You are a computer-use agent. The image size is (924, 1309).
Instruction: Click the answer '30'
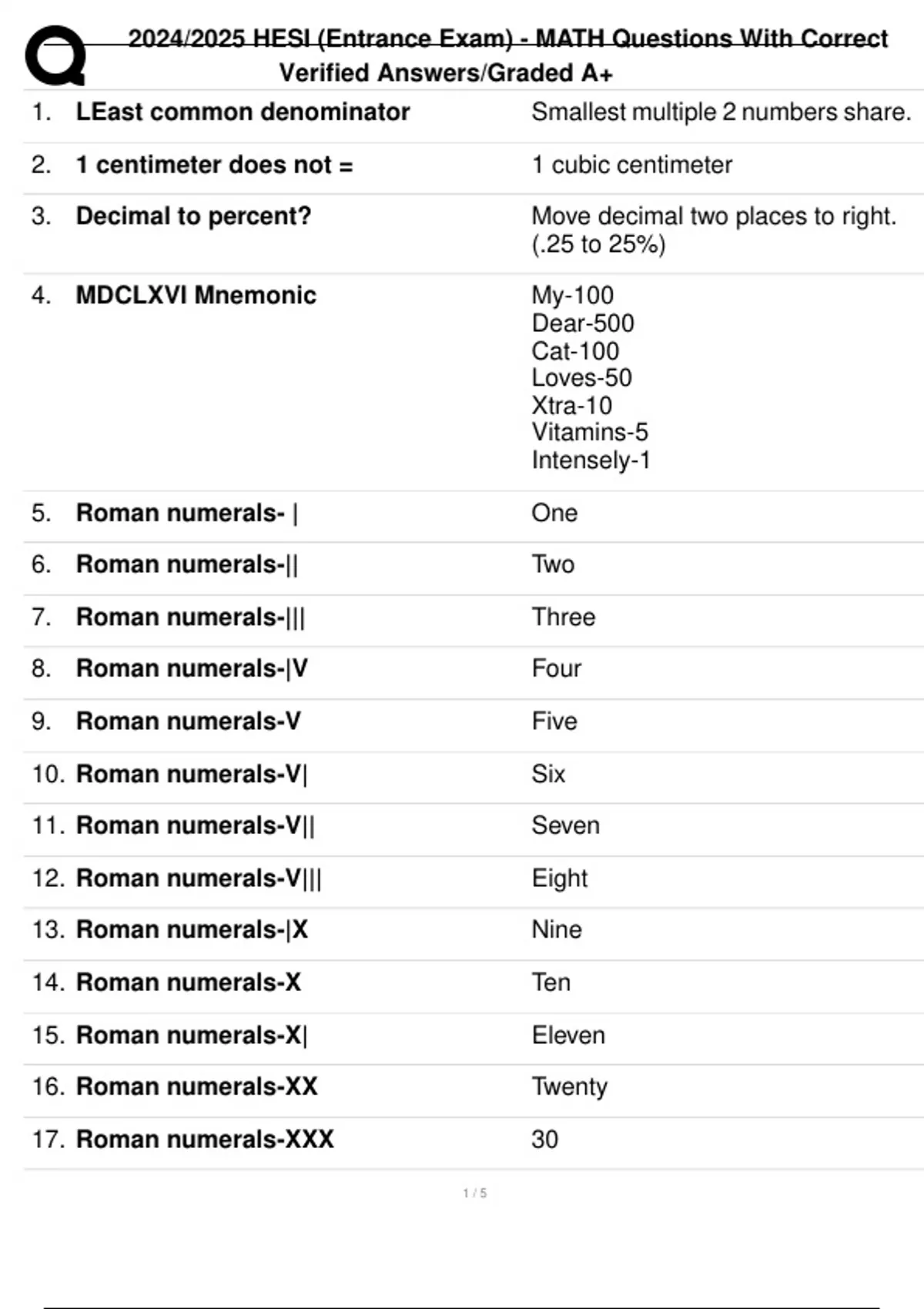pos(544,1139)
